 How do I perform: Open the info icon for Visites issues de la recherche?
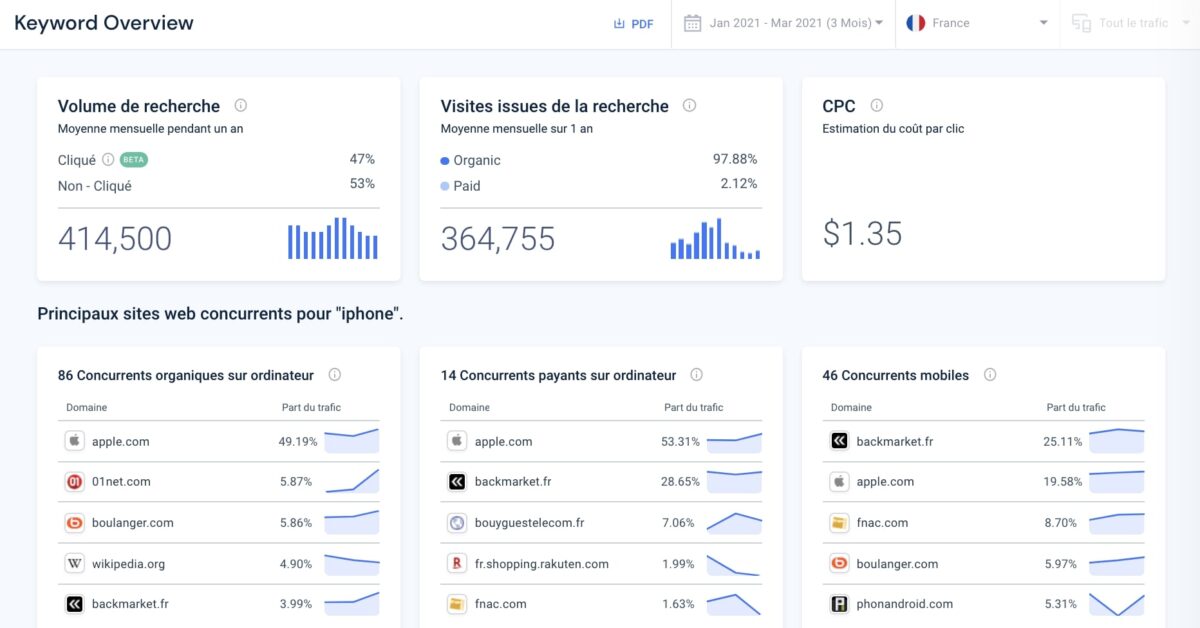[689, 105]
